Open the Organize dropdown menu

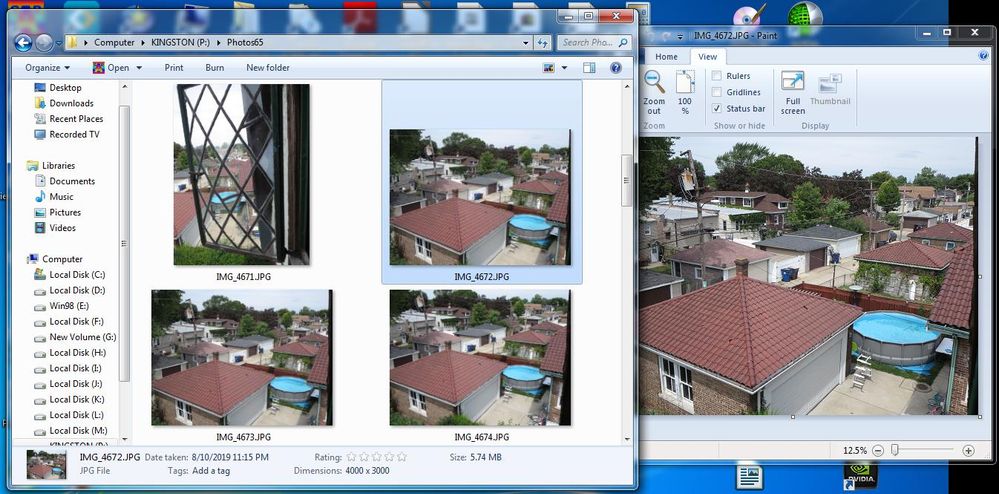tap(47, 68)
